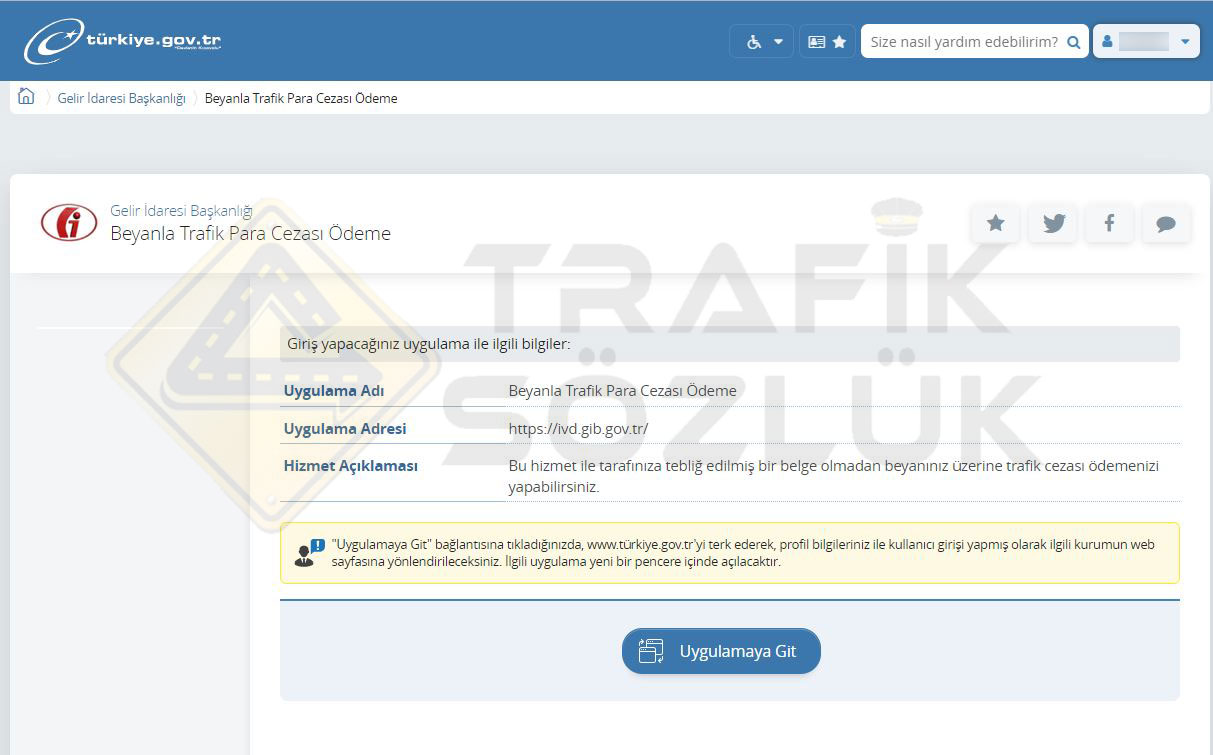This screenshot has width=1213, height=755.
Task: Open Gelir İdaresi Başkanlığı breadcrumb link
Action: point(122,98)
